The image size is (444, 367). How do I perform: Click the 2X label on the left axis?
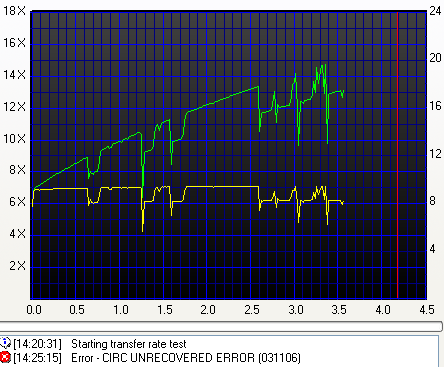pos(17,266)
